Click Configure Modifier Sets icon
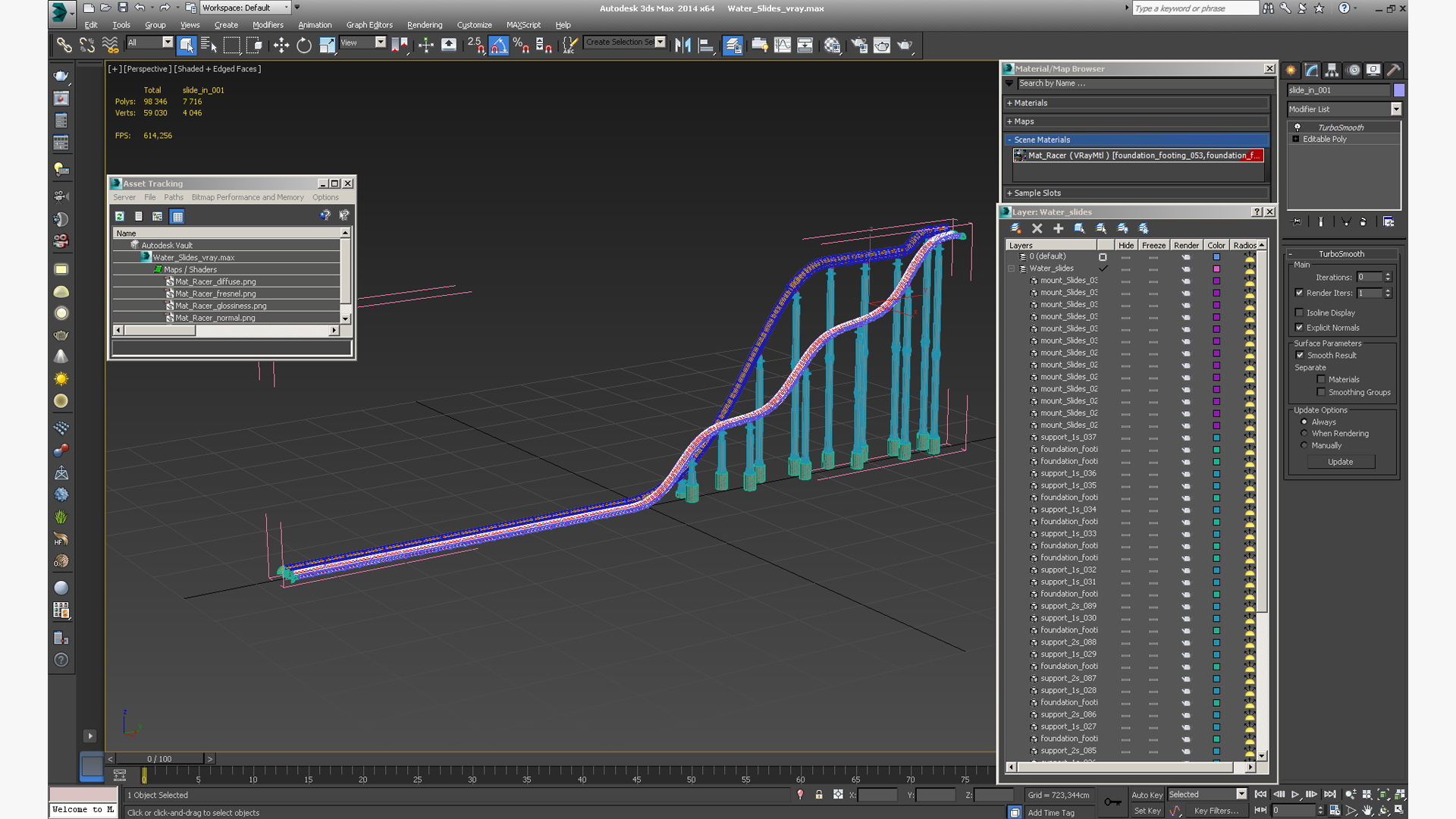 click(x=1389, y=221)
